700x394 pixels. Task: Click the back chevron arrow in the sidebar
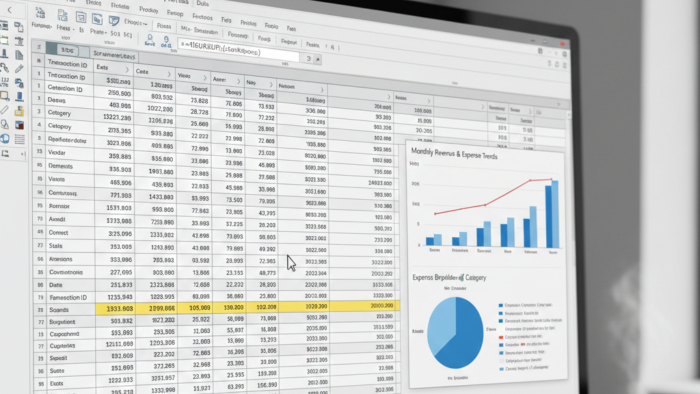coord(10,9)
